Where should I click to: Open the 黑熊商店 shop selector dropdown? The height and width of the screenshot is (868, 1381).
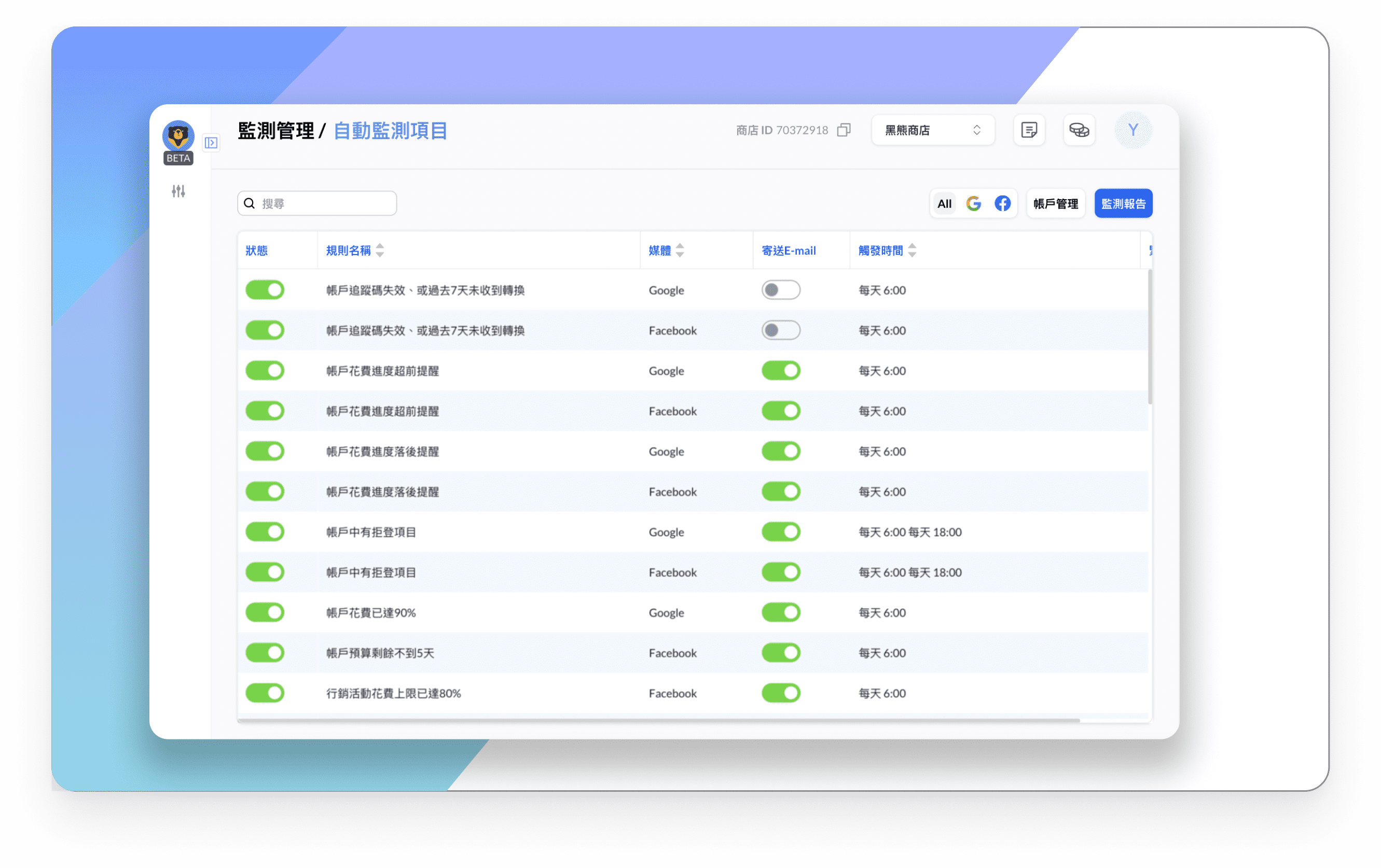pos(933,130)
